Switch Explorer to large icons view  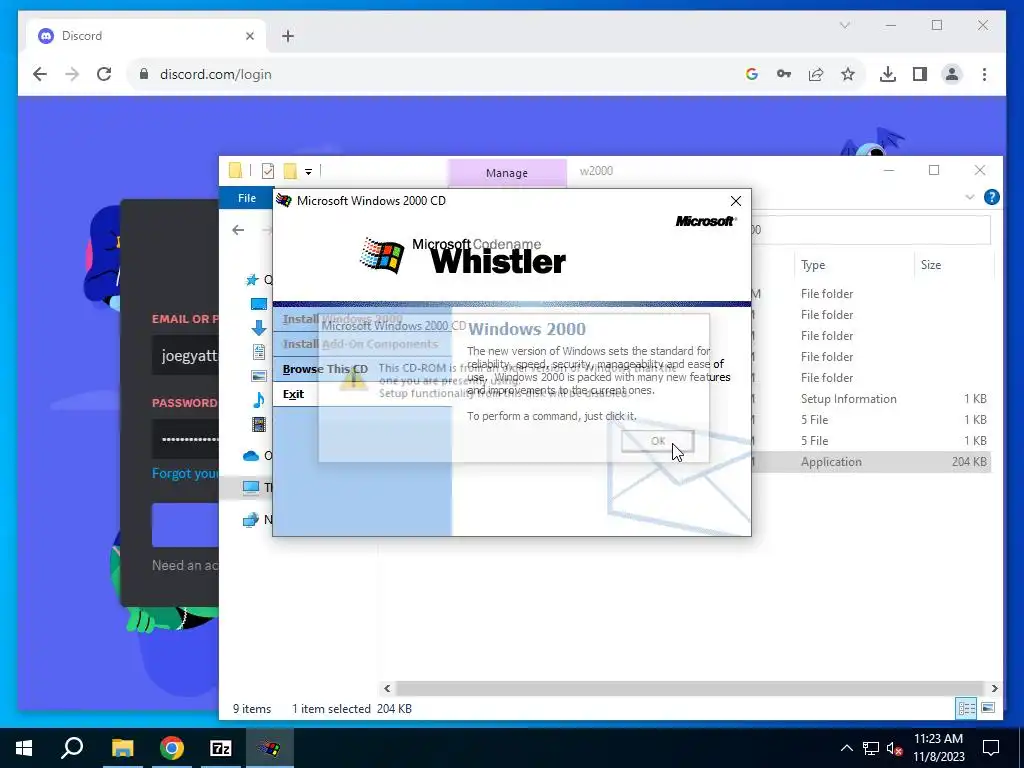(988, 708)
